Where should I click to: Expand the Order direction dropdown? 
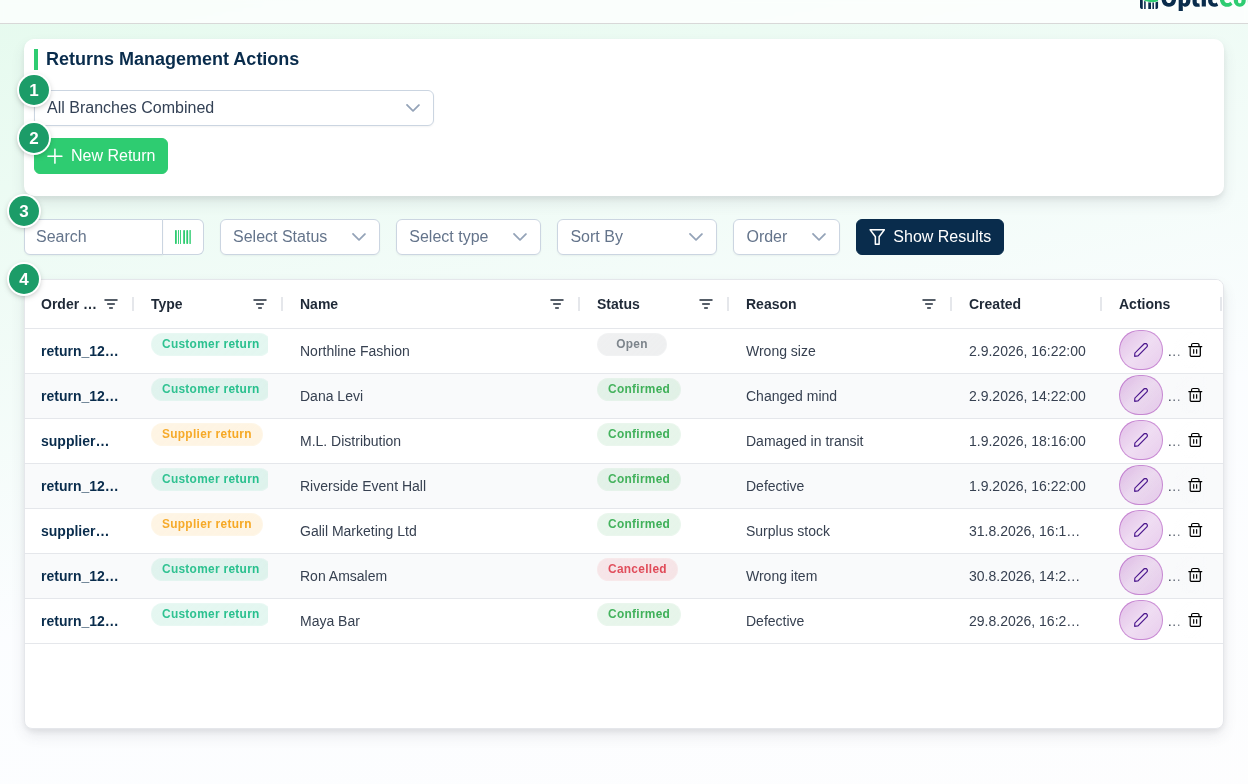coord(786,237)
